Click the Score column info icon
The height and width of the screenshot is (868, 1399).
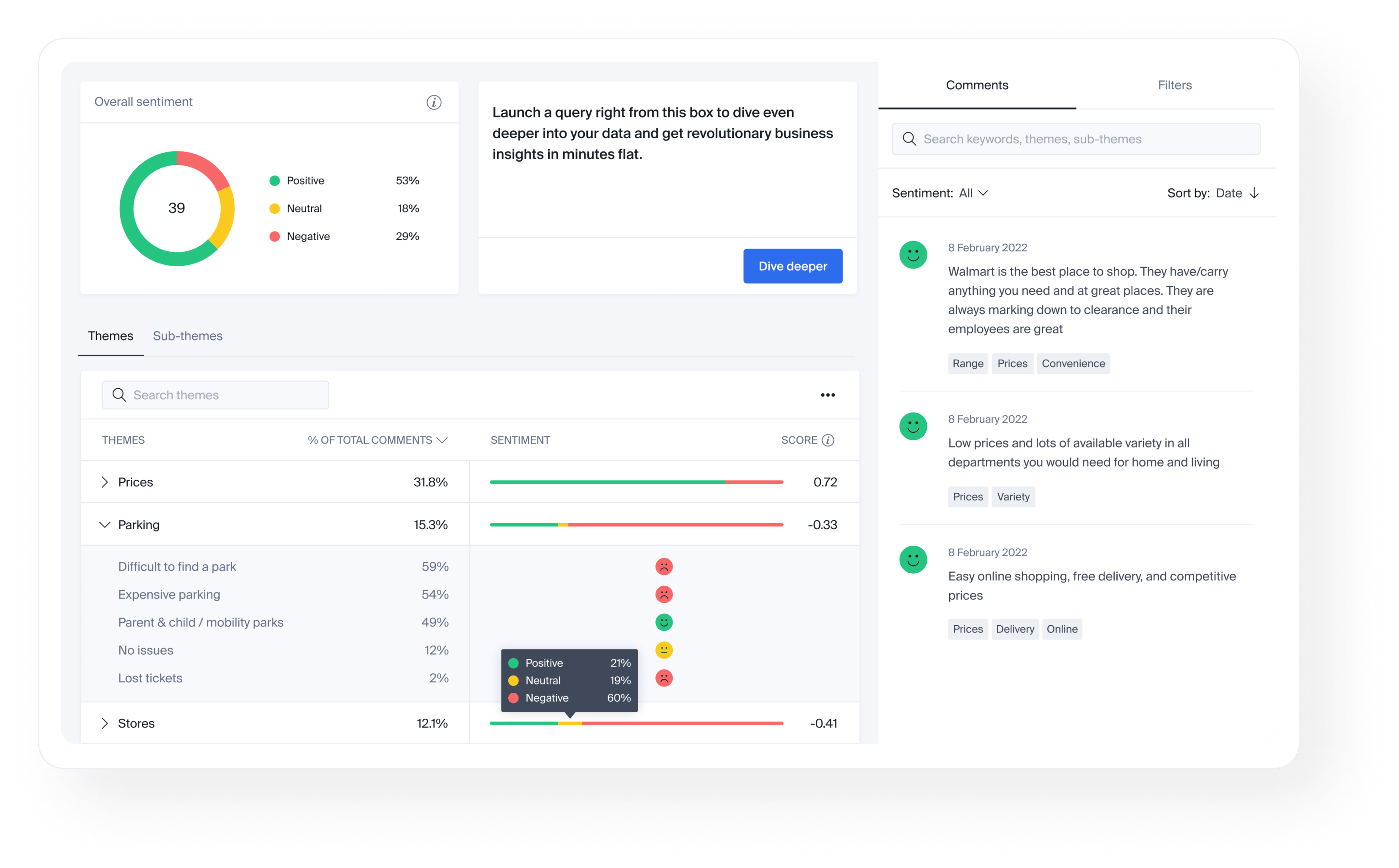coord(828,440)
